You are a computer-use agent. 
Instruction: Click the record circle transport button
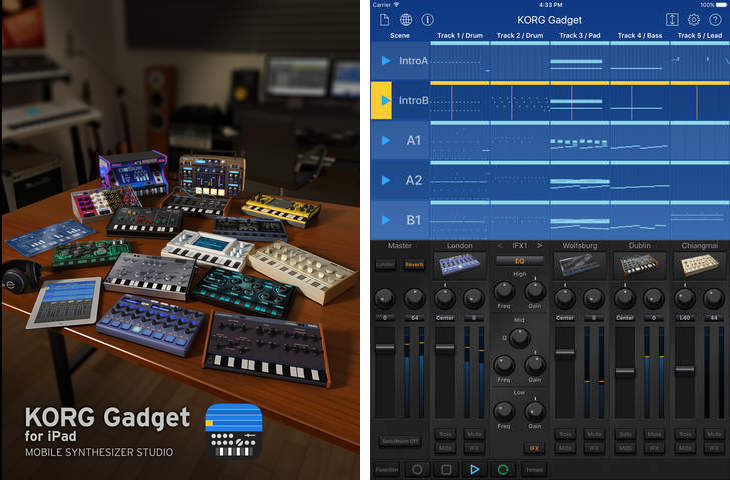click(418, 469)
